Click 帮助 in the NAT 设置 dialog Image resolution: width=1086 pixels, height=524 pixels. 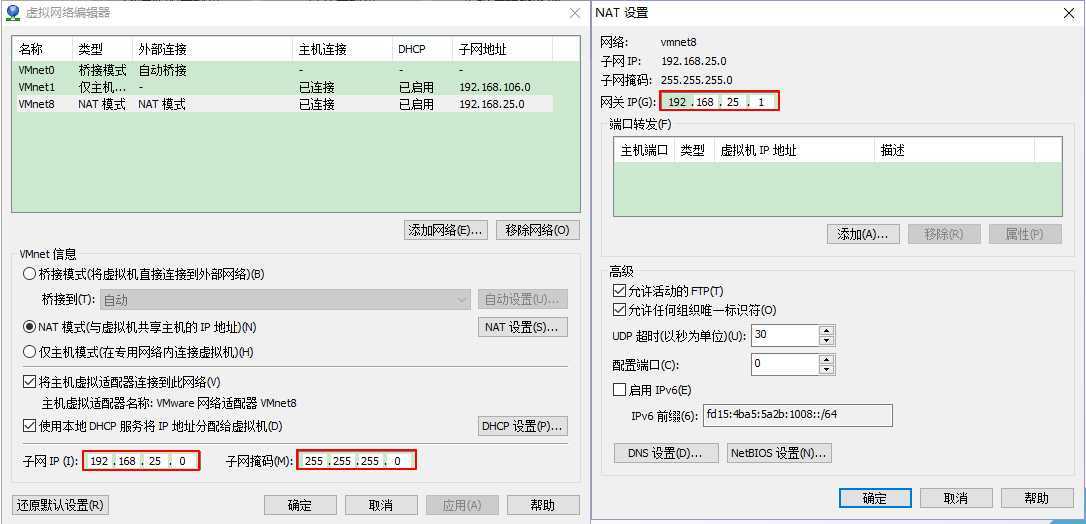[x=1038, y=498]
